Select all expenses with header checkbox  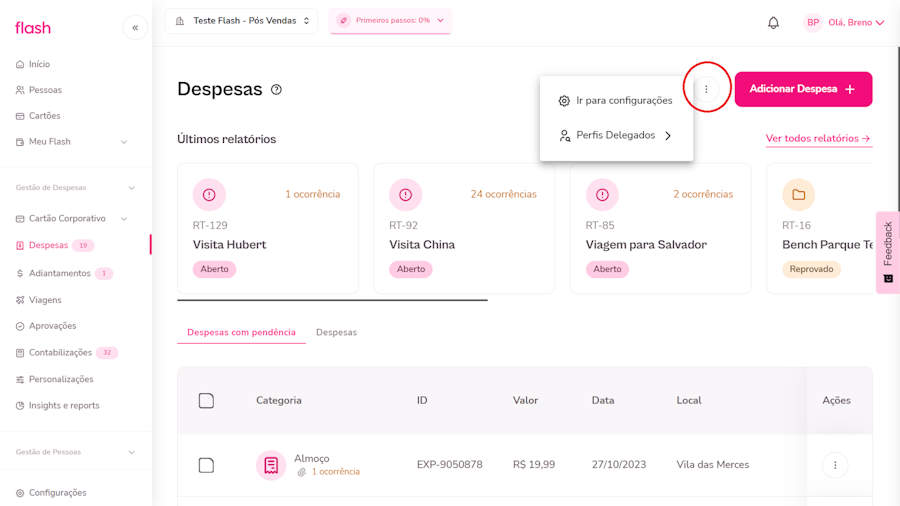click(206, 400)
